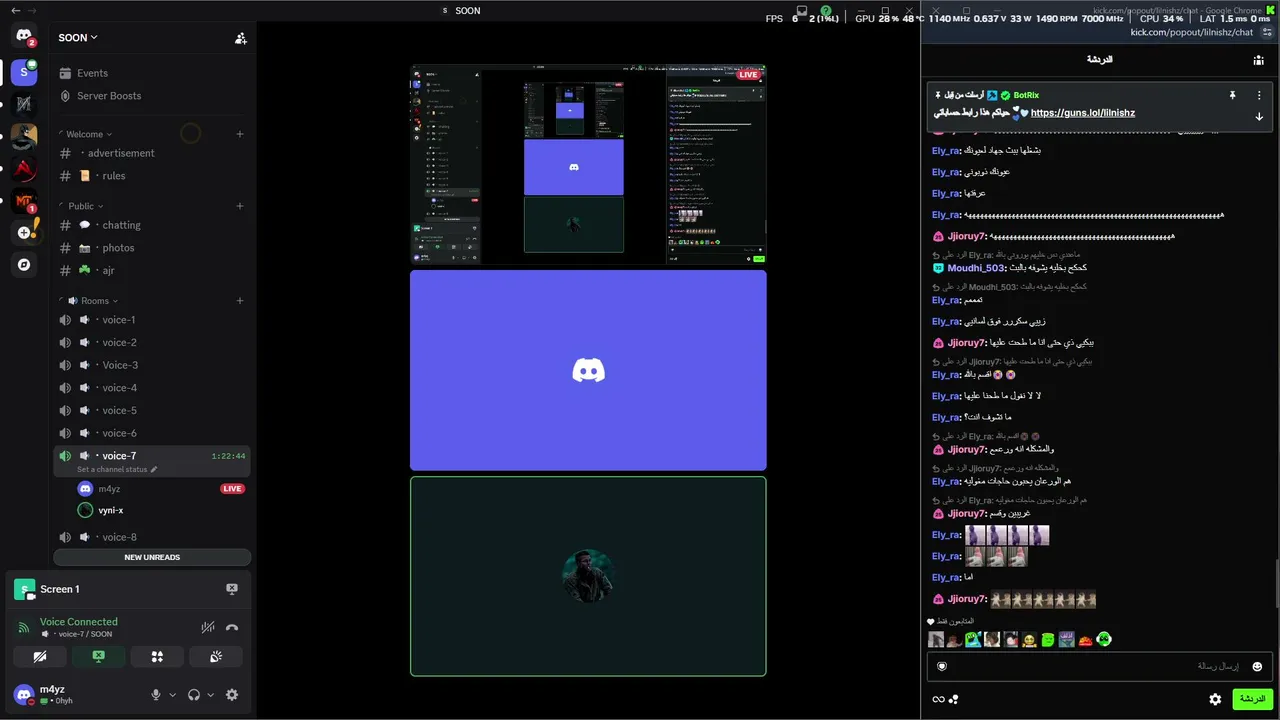Open Discord direct messages home icon
This screenshot has height=720, width=1280.
tap(24, 36)
